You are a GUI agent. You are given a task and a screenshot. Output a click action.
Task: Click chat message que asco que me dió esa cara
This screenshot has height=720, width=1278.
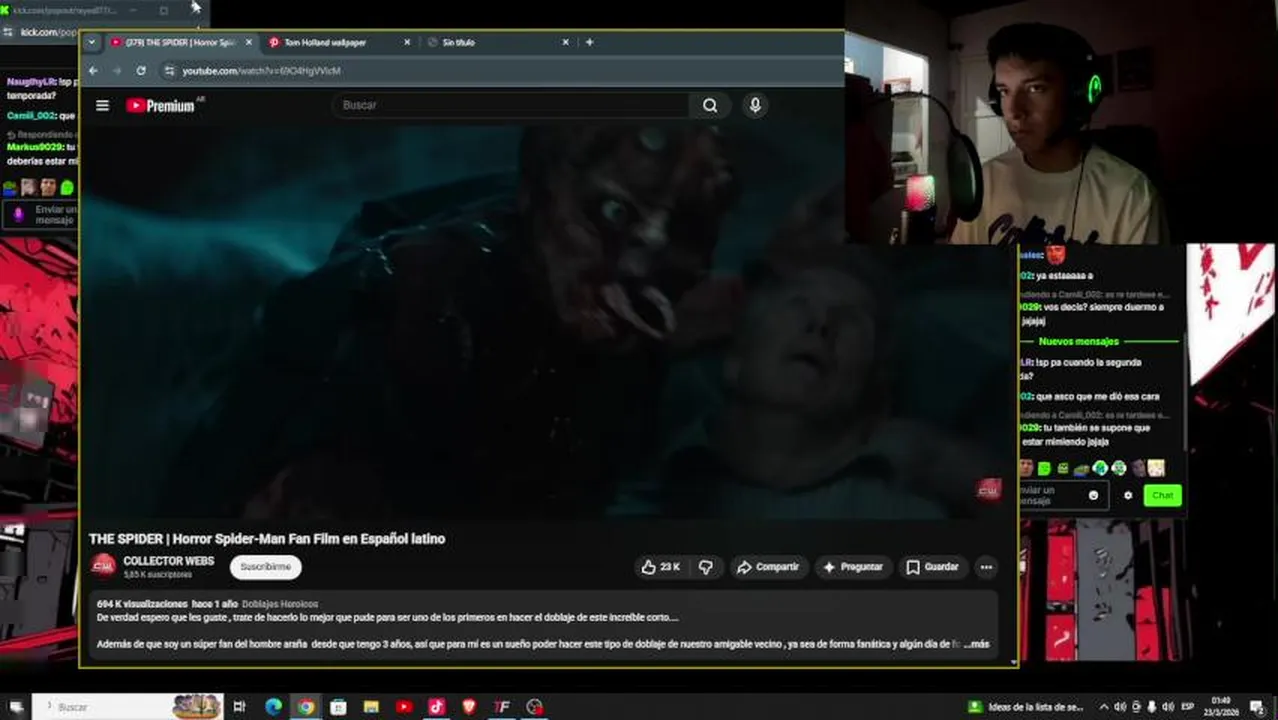coord(1098,397)
